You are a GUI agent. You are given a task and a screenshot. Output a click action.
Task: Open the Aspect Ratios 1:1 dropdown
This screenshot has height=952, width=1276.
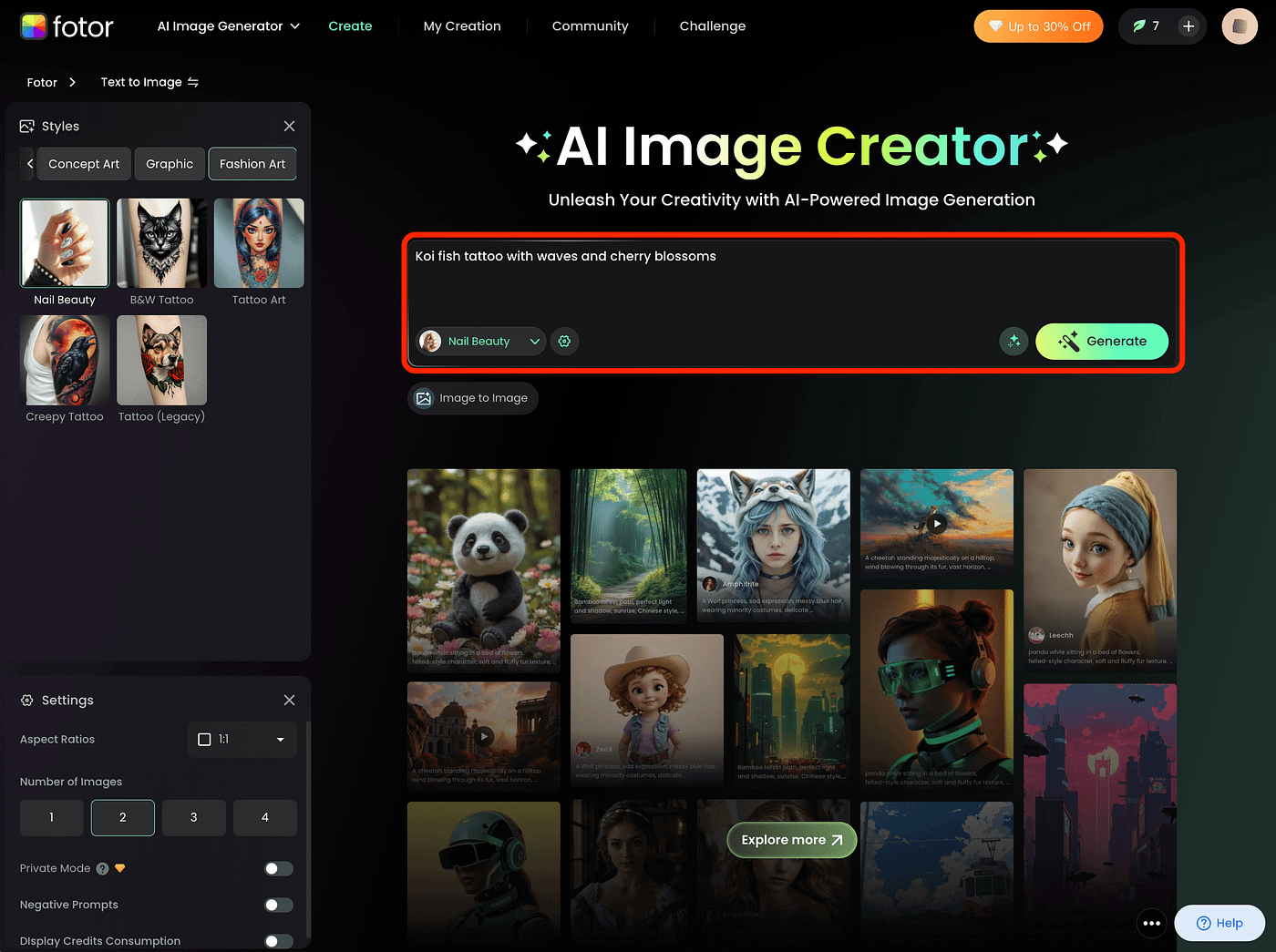(x=242, y=739)
